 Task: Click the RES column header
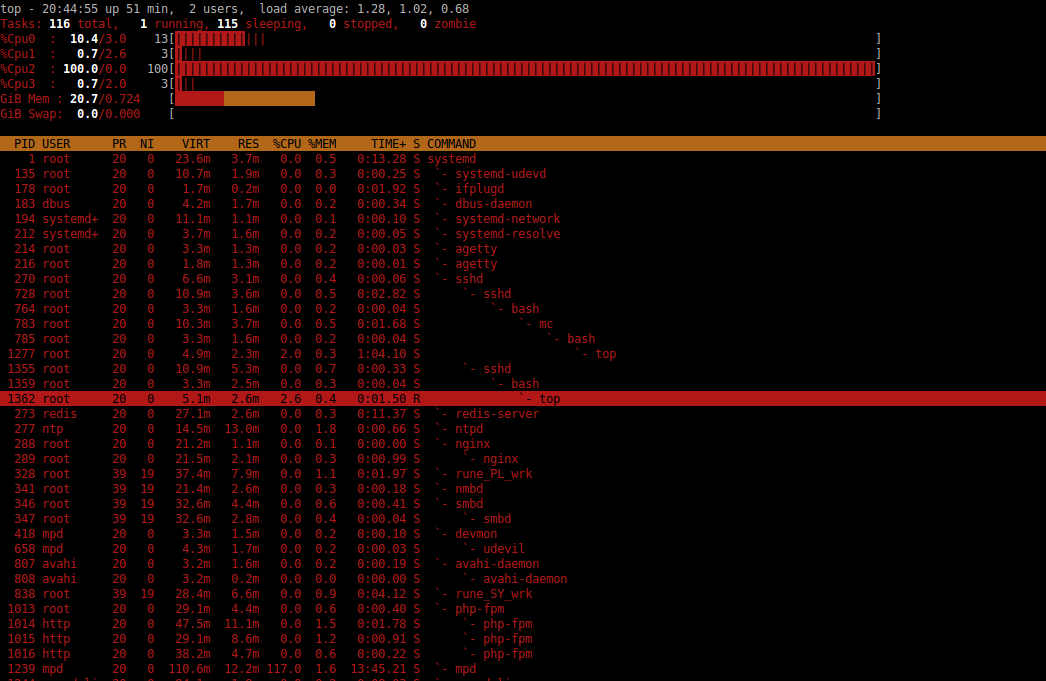pos(248,144)
